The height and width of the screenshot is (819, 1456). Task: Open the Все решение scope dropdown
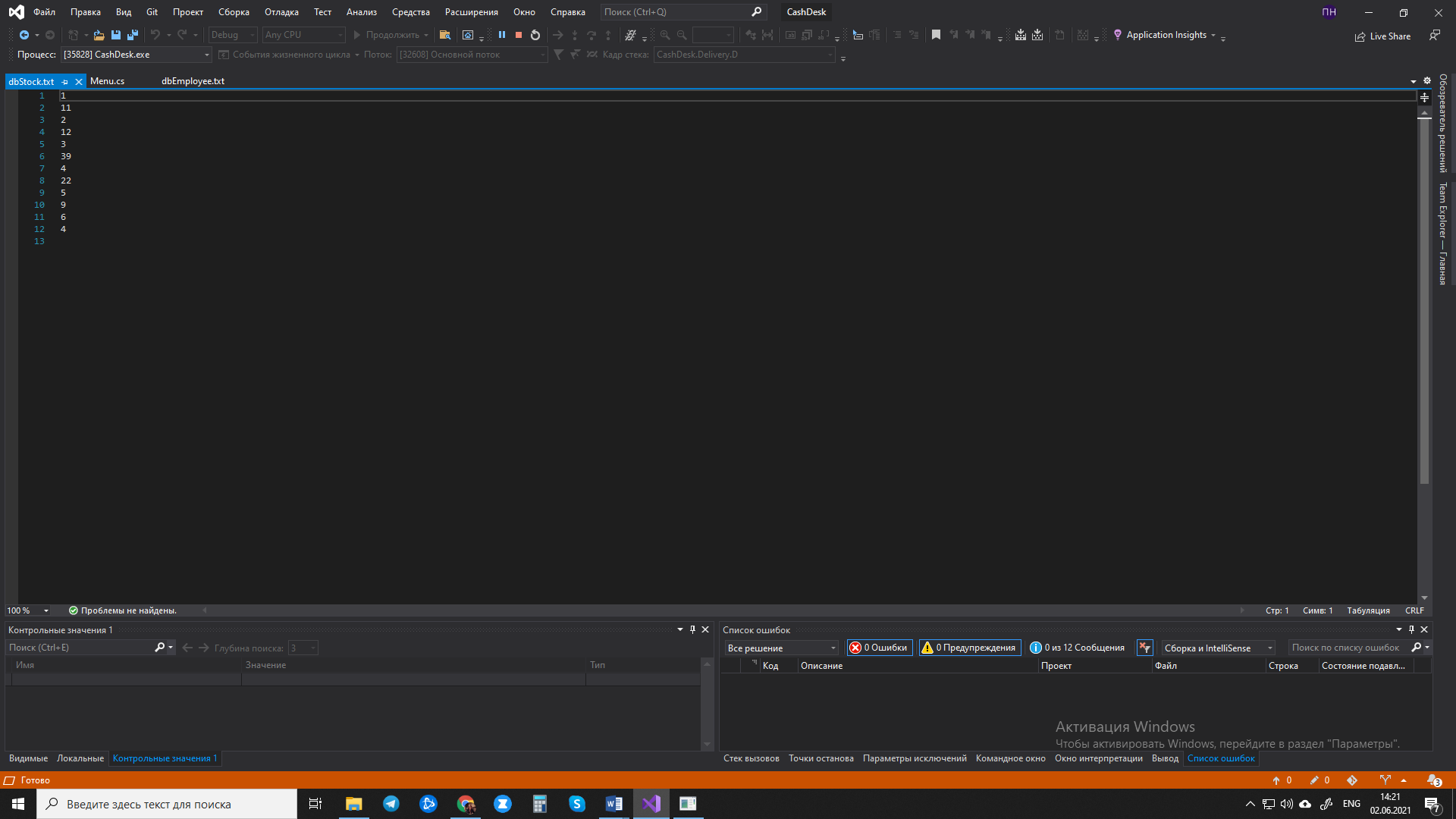pos(781,648)
